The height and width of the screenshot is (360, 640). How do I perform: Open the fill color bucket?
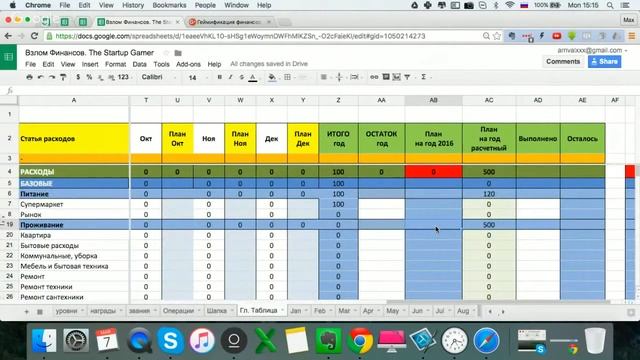click(272, 78)
